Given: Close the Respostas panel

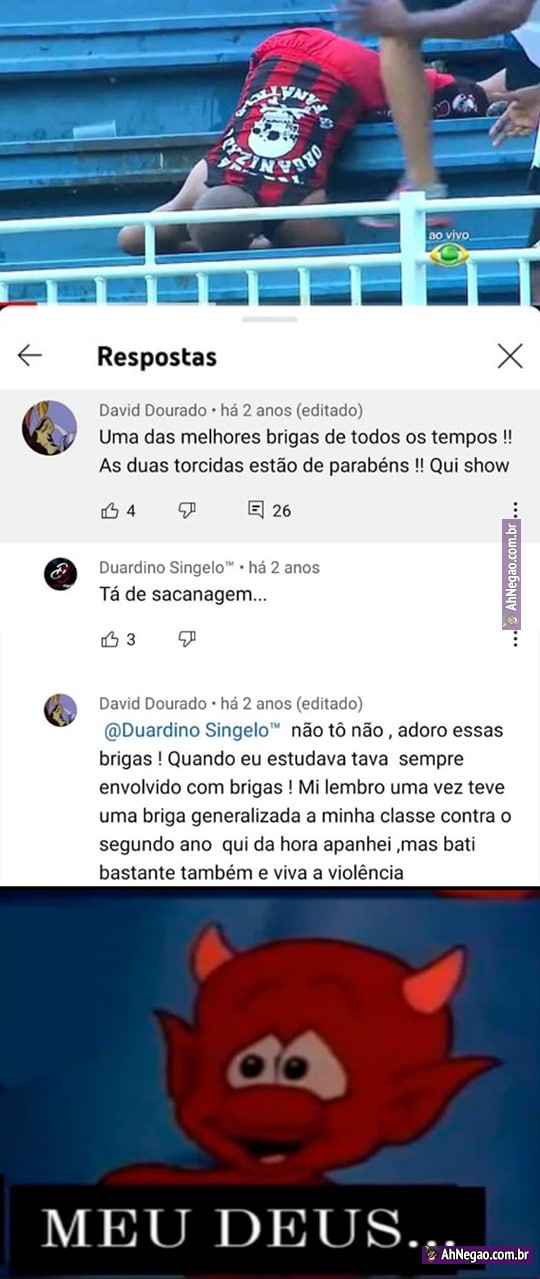Looking at the screenshot, I should pos(510,355).
